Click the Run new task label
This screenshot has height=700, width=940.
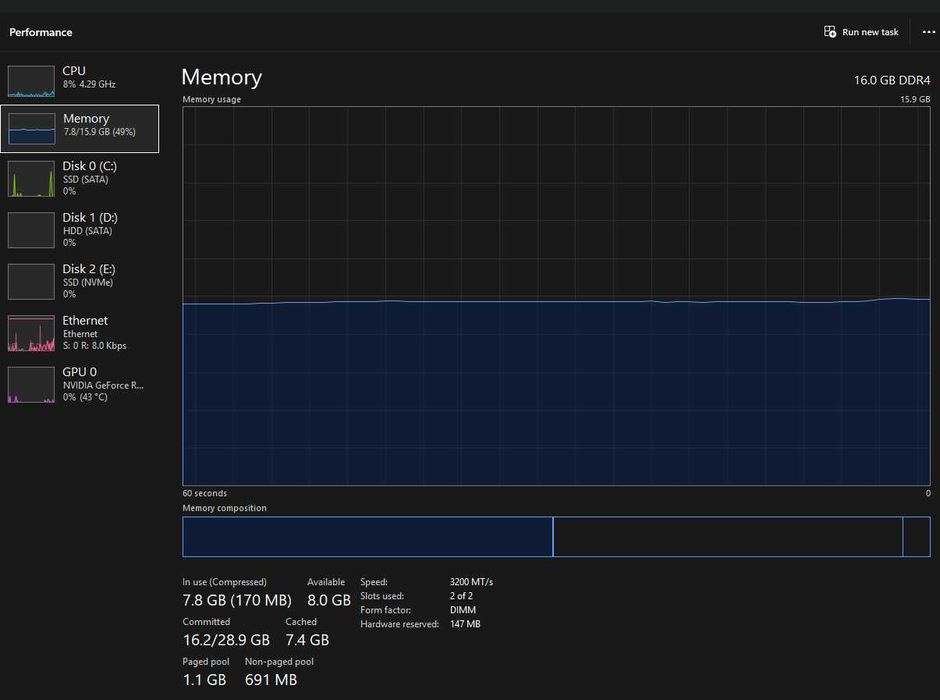point(870,32)
